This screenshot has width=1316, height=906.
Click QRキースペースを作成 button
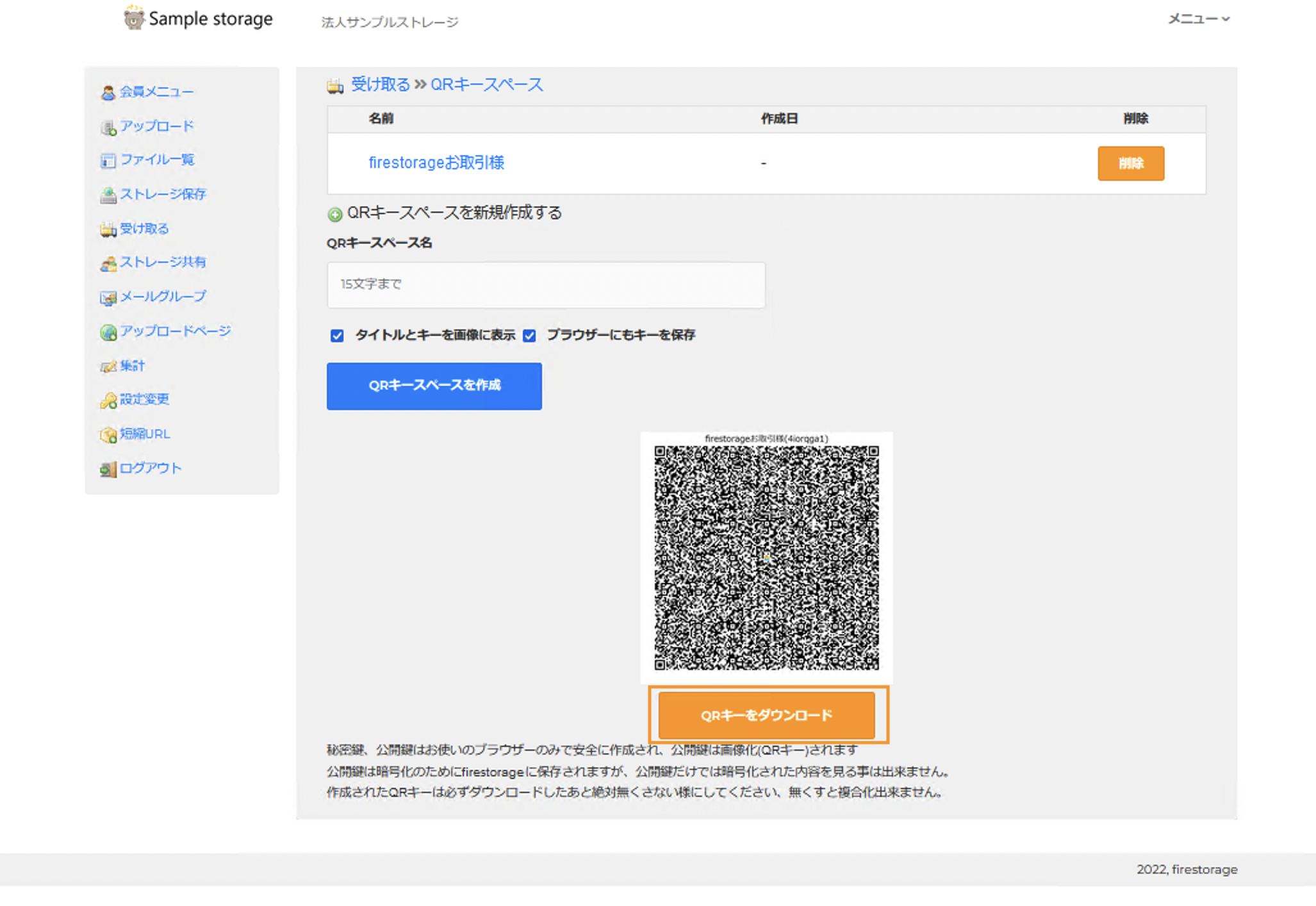point(434,386)
